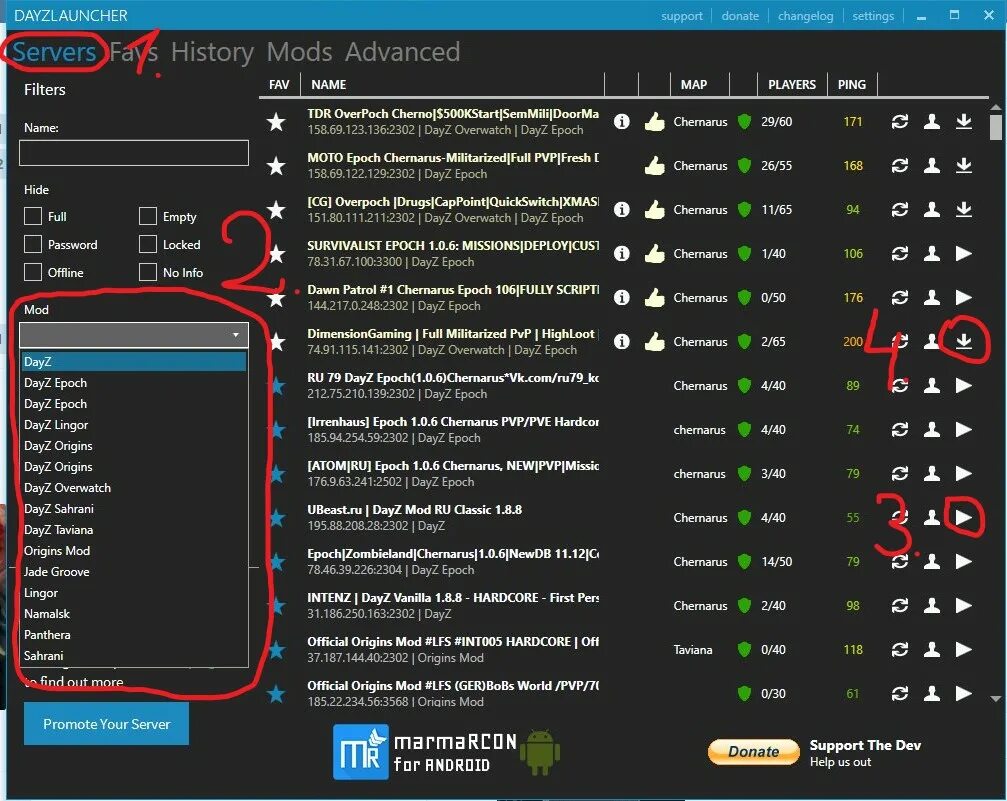Sort server list by PLAYERS column
The width and height of the screenshot is (1007, 801).
pyautogui.click(x=792, y=85)
